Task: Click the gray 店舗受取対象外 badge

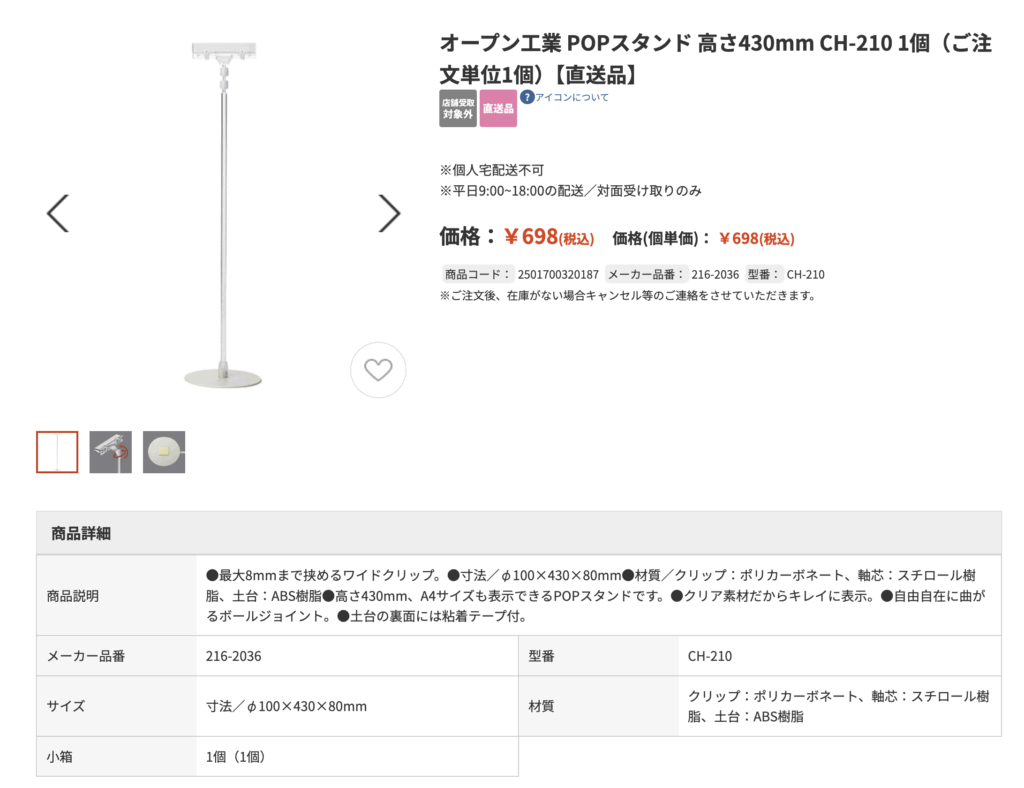Action: (458, 108)
